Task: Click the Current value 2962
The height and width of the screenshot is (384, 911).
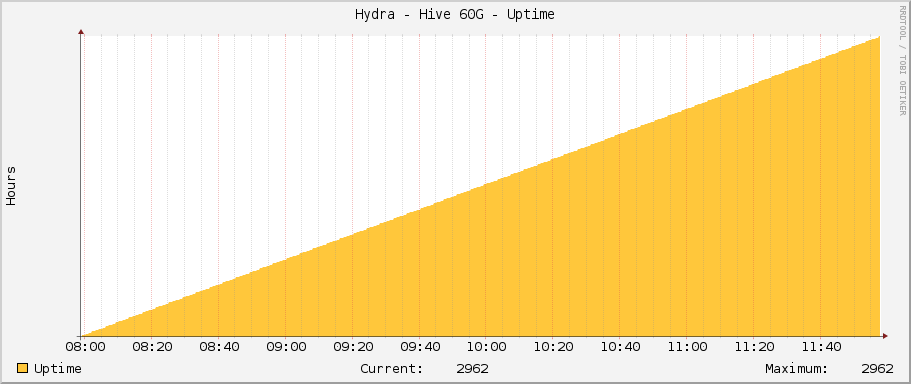Action: pos(472,369)
